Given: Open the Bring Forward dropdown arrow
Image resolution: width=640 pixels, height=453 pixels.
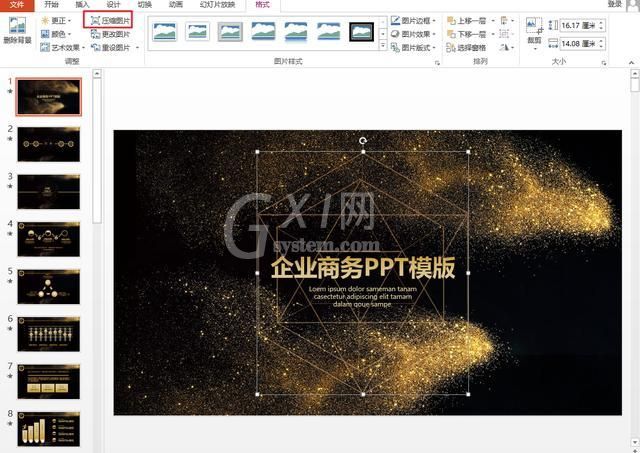Looking at the screenshot, I should pos(493,20).
